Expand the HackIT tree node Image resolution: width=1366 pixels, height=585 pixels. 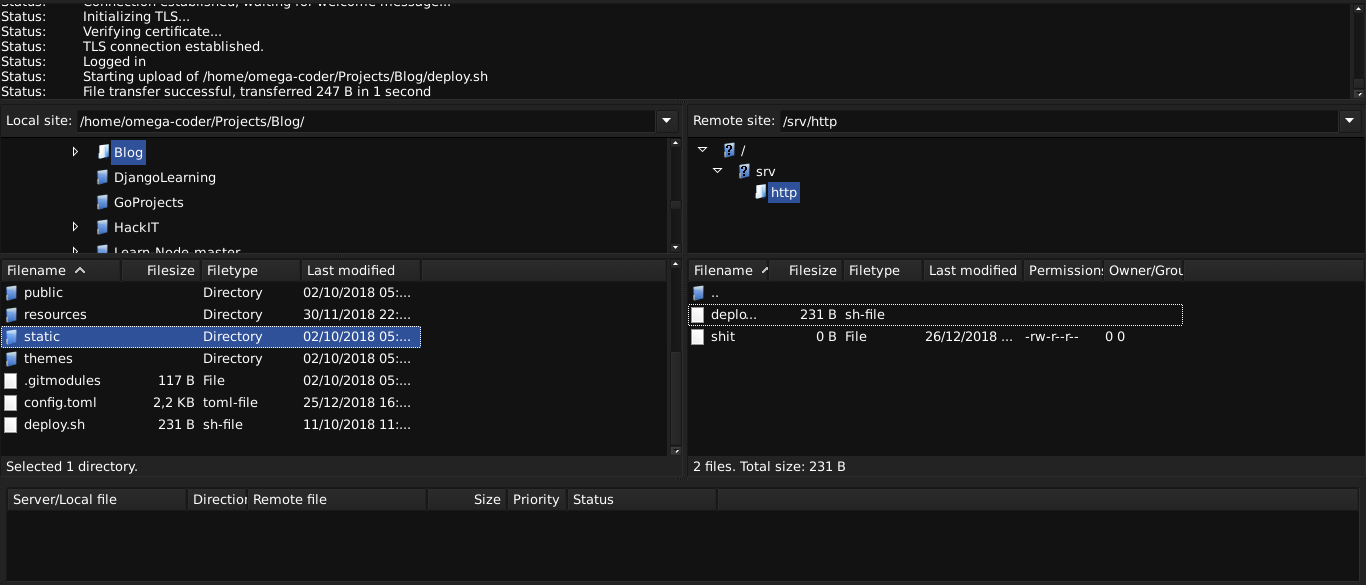tap(76, 227)
